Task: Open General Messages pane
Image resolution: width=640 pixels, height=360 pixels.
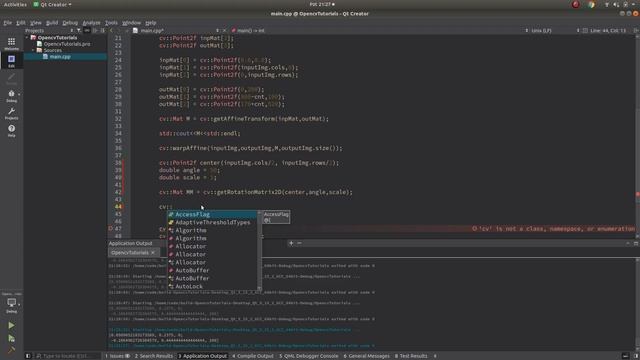Action: pos(367,356)
